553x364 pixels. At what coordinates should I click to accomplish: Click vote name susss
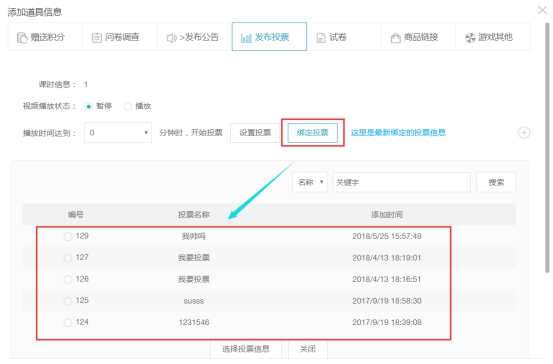194,301
